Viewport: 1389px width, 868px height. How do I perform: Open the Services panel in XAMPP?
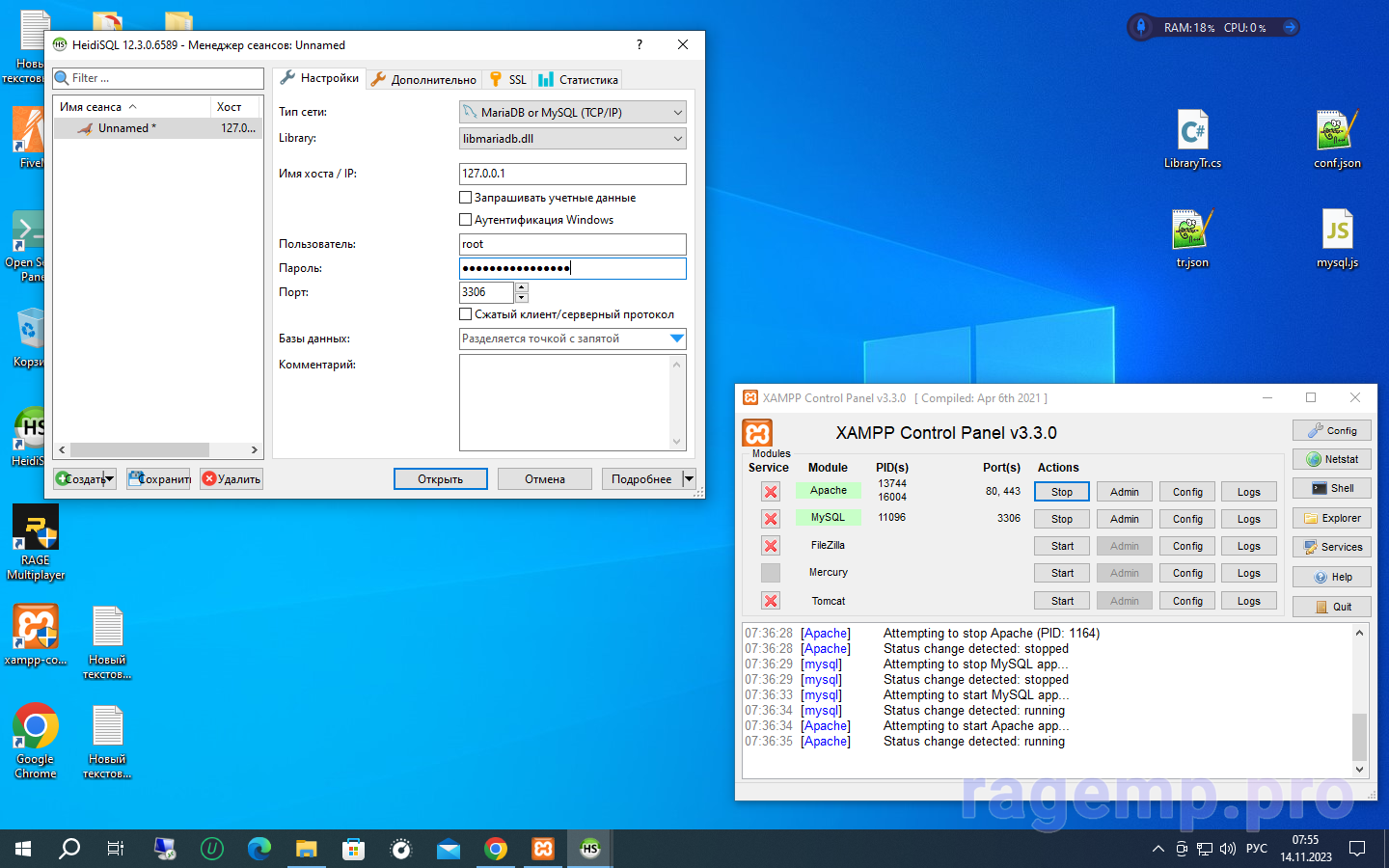[x=1331, y=548]
